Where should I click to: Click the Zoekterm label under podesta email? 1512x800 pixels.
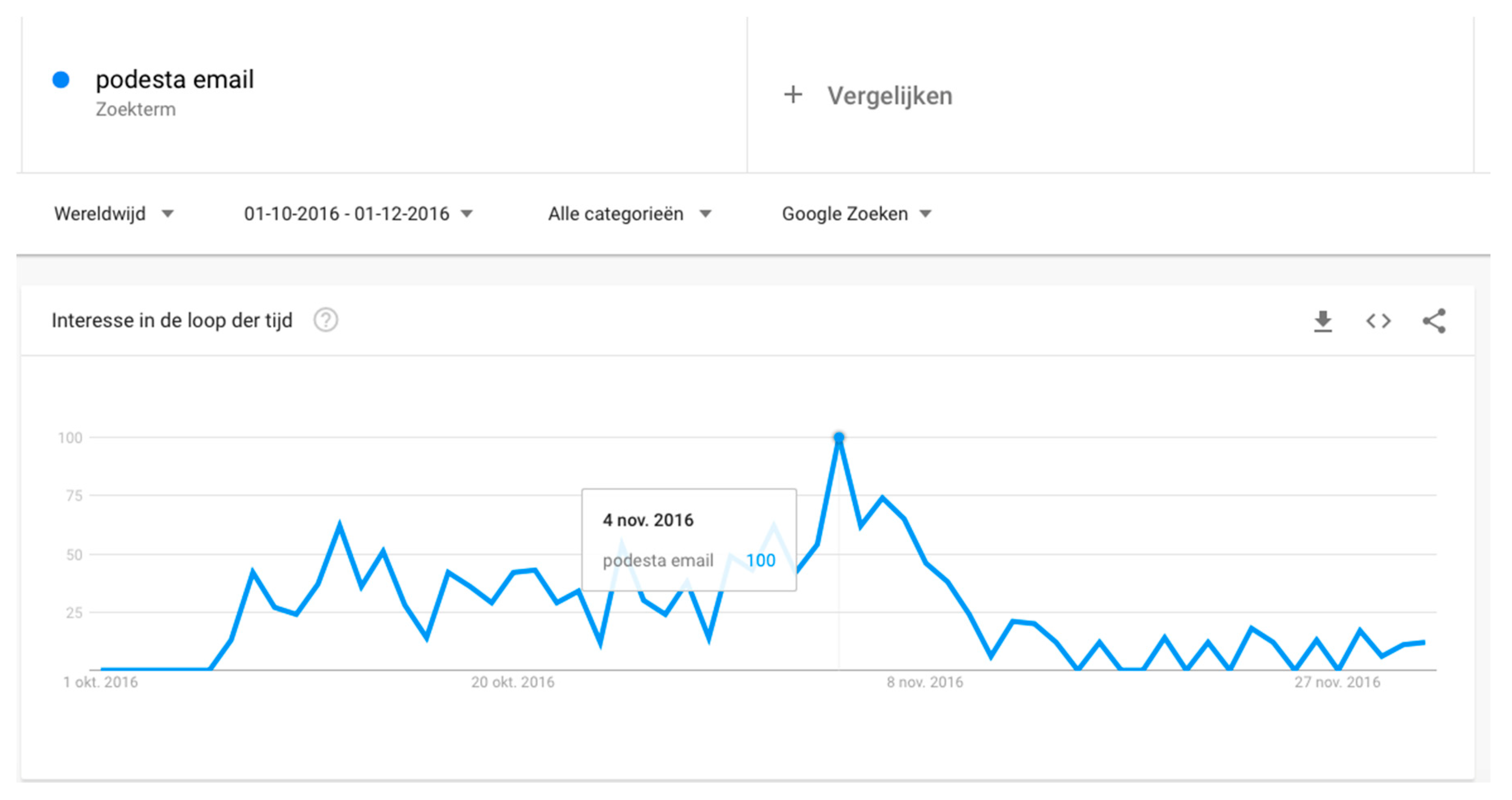tap(136, 110)
